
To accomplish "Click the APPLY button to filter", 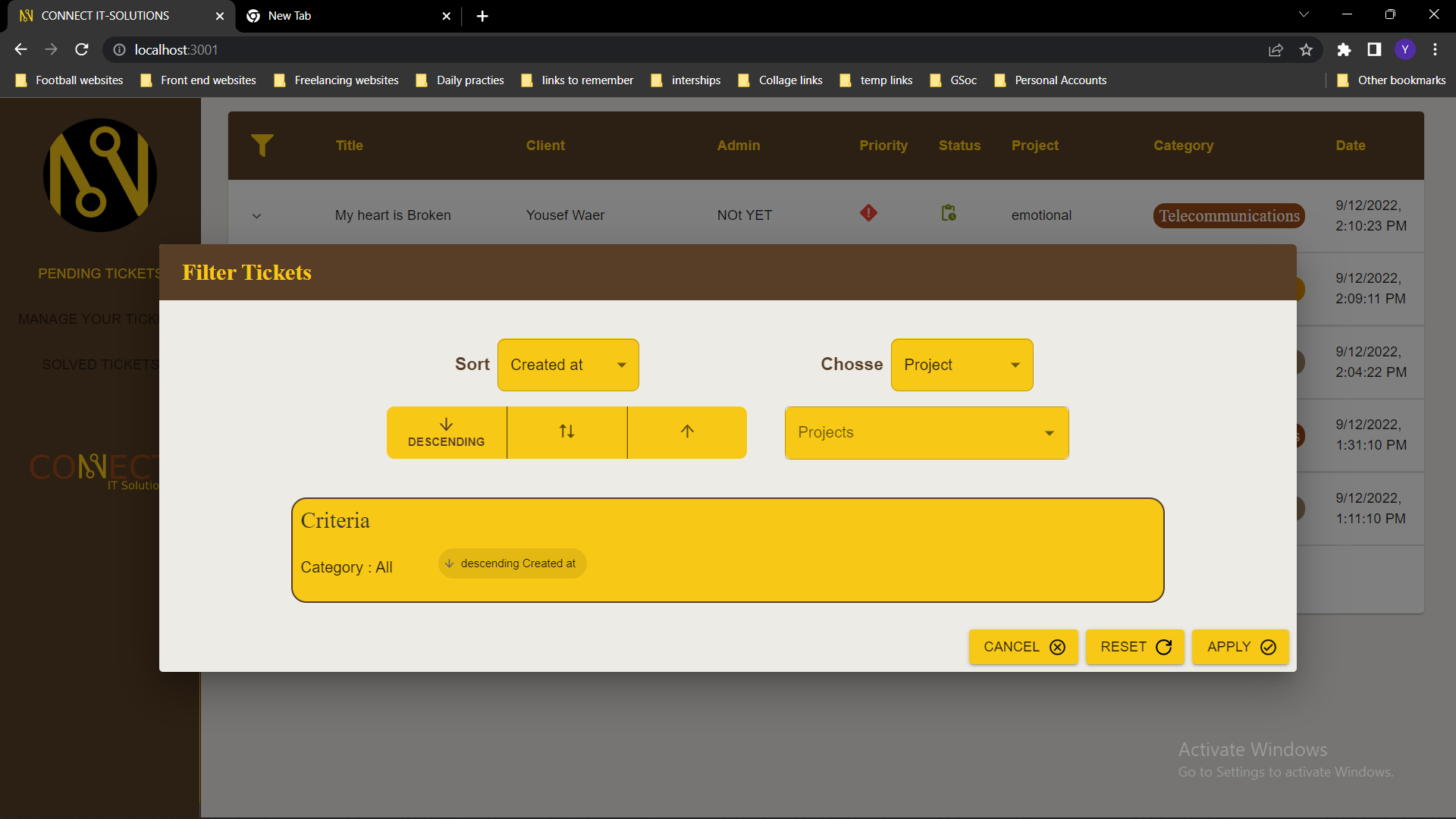I will click(x=1240, y=646).
